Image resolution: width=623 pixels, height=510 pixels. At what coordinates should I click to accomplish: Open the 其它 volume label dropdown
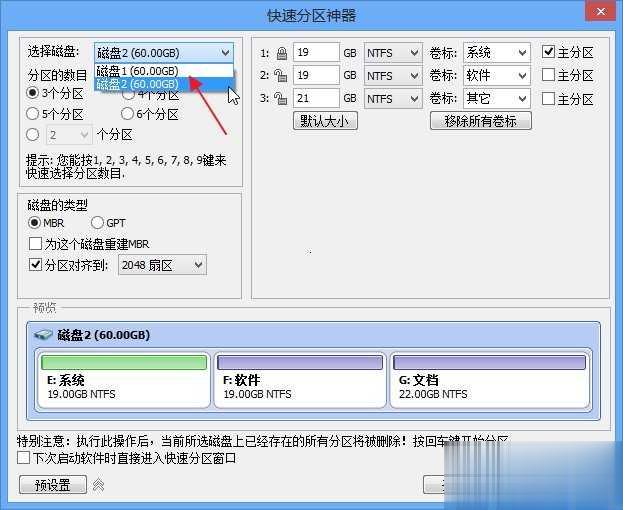point(497,99)
